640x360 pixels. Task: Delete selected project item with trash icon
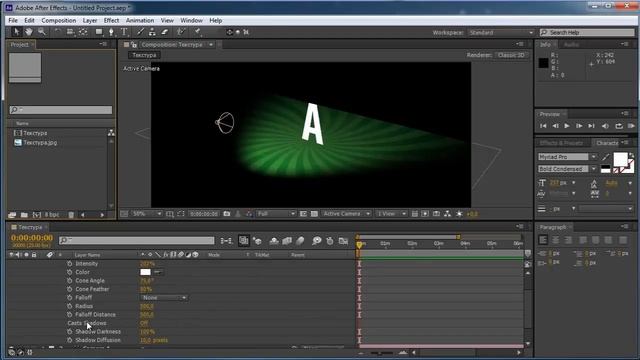(x=71, y=215)
